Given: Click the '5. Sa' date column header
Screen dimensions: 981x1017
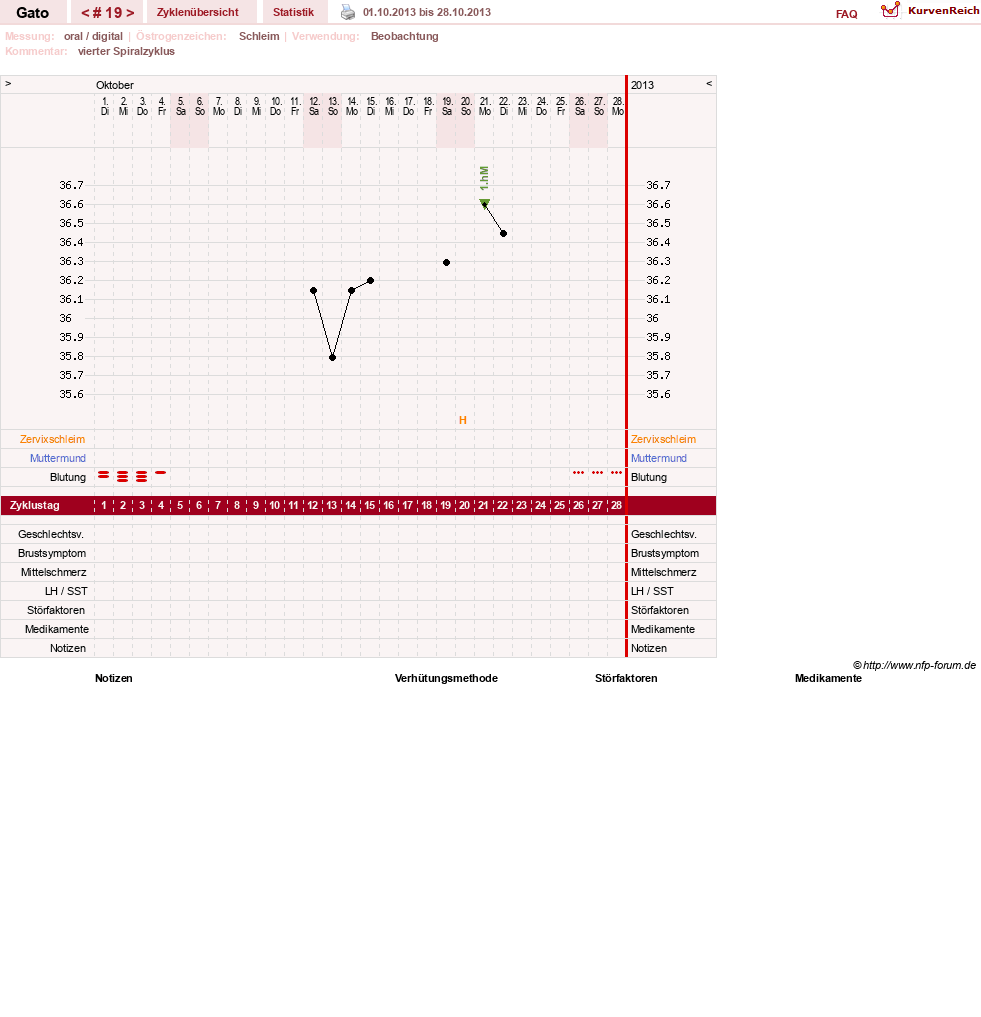Looking at the screenshot, I should tap(180, 106).
